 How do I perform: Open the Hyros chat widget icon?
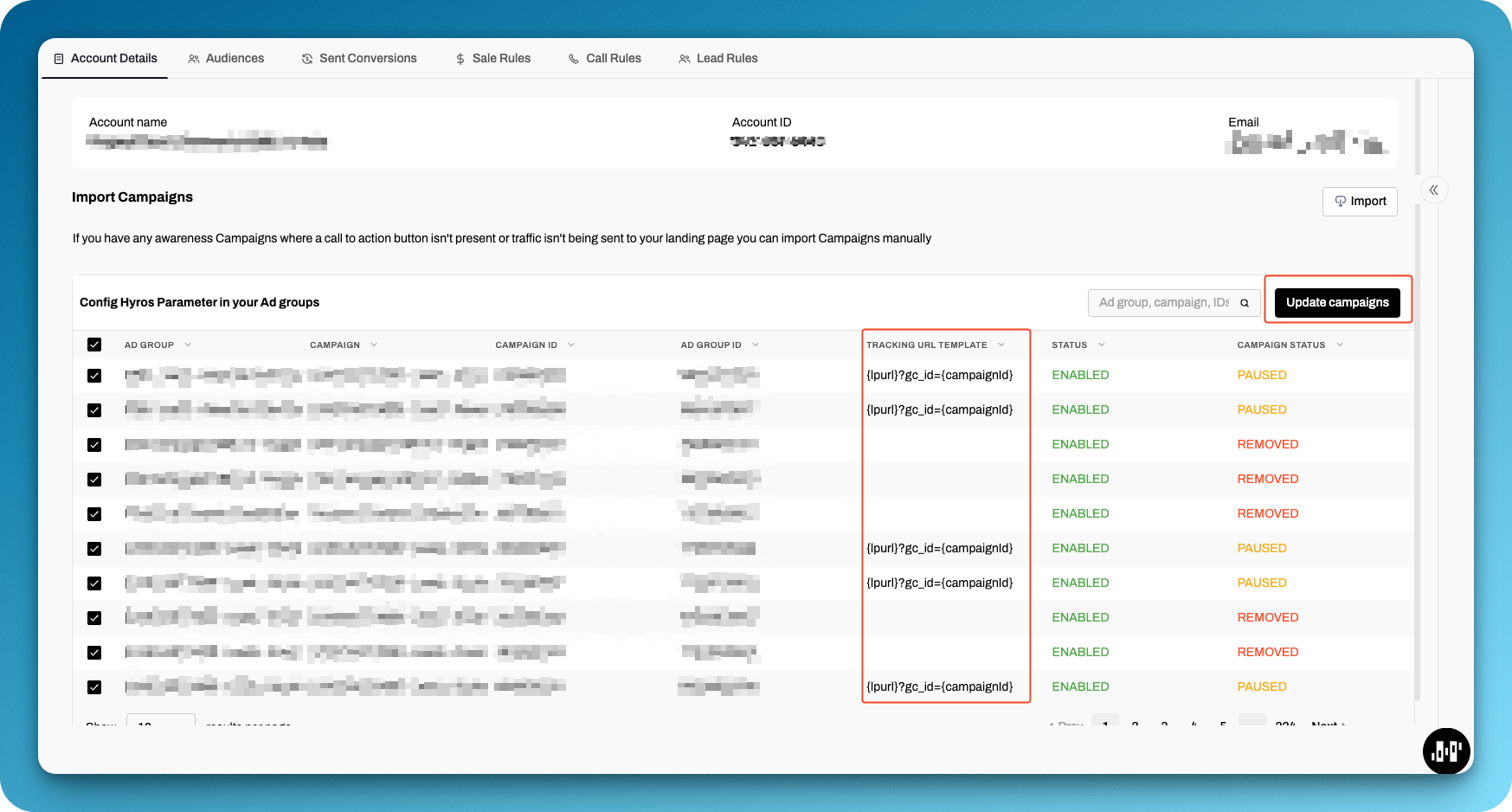[1445, 751]
